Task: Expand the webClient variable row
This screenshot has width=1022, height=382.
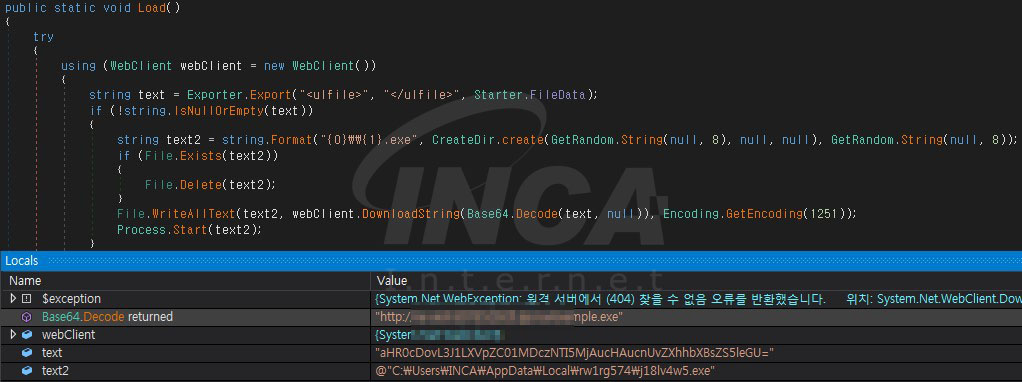Action: point(12,334)
